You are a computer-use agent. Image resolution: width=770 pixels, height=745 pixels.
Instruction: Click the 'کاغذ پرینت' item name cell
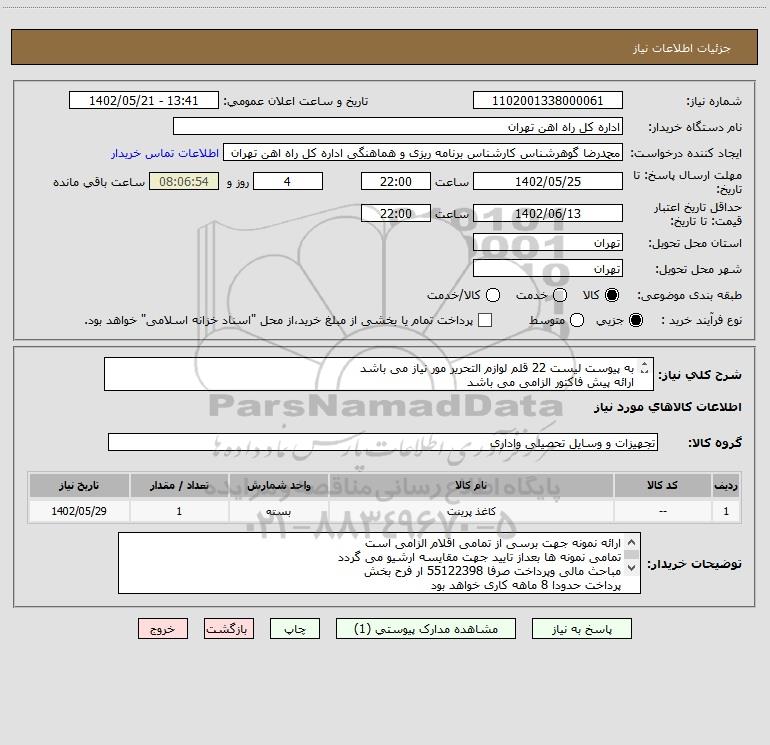tap(471, 511)
